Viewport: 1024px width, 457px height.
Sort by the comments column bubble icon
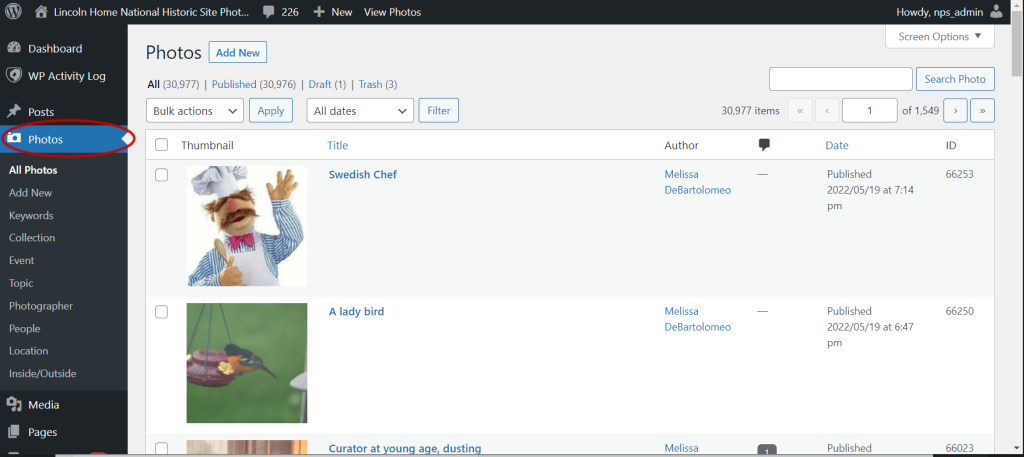point(764,145)
